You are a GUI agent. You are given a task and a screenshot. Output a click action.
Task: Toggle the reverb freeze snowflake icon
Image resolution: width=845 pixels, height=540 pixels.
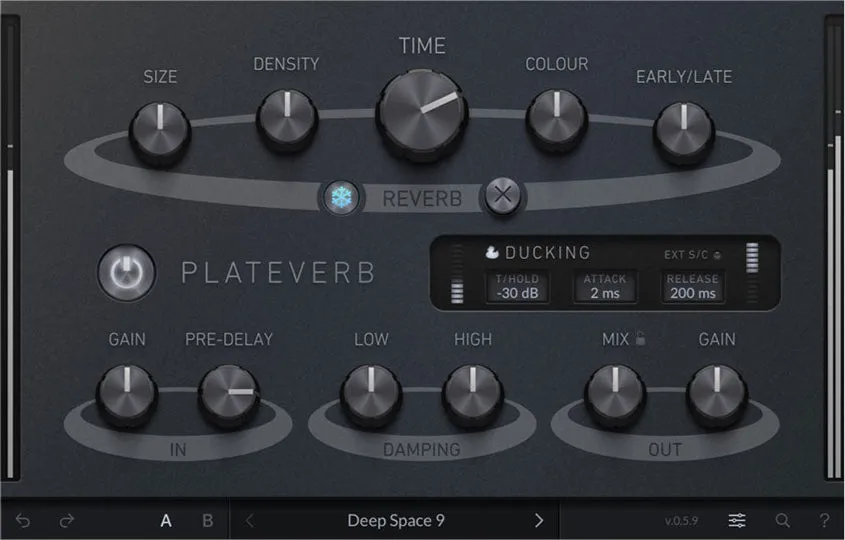[x=341, y=197]
